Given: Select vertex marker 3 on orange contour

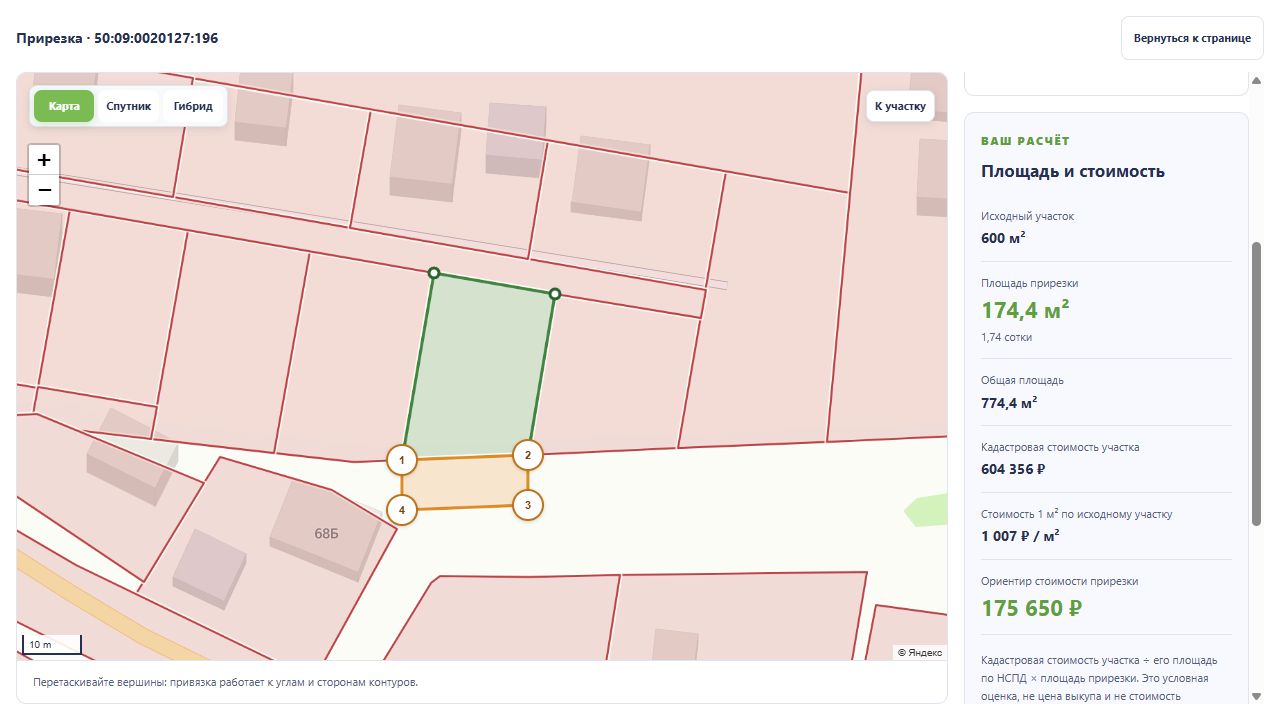Looking at the screenshot, I should [x=528, y=505].
